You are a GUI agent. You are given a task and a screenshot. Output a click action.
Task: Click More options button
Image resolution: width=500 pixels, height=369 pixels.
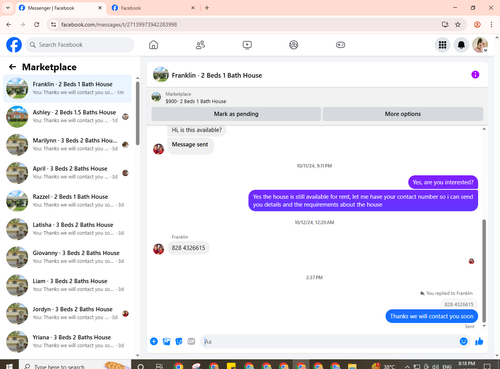[403, 114]
